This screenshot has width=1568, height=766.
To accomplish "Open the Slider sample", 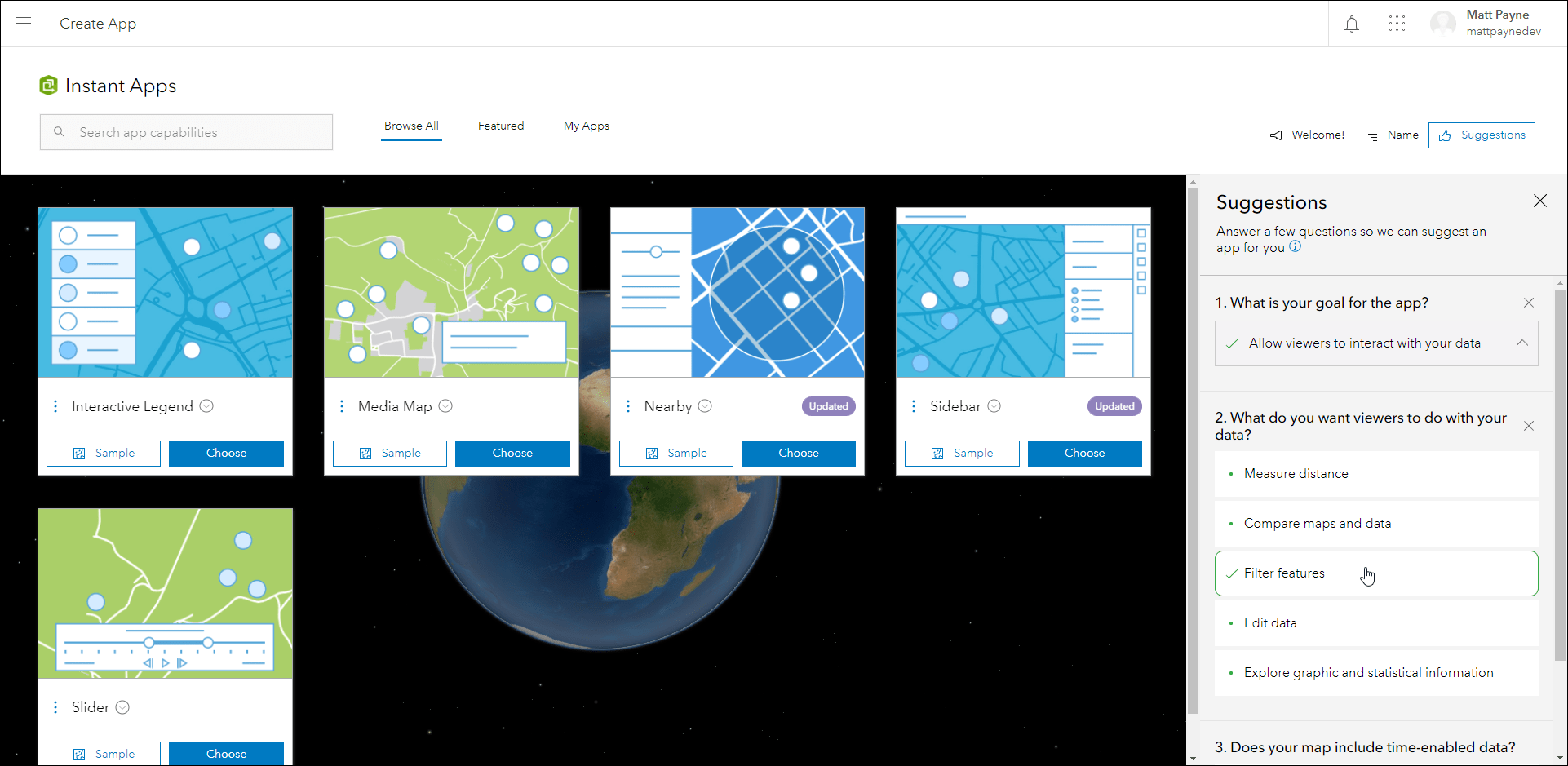I will (x=104, y=754).
